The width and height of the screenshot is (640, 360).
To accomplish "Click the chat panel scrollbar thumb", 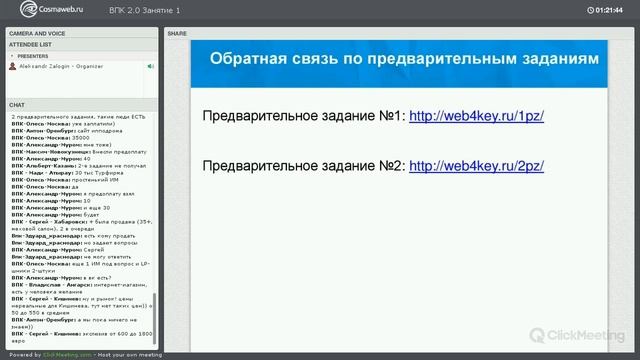I will pos(154,318).
